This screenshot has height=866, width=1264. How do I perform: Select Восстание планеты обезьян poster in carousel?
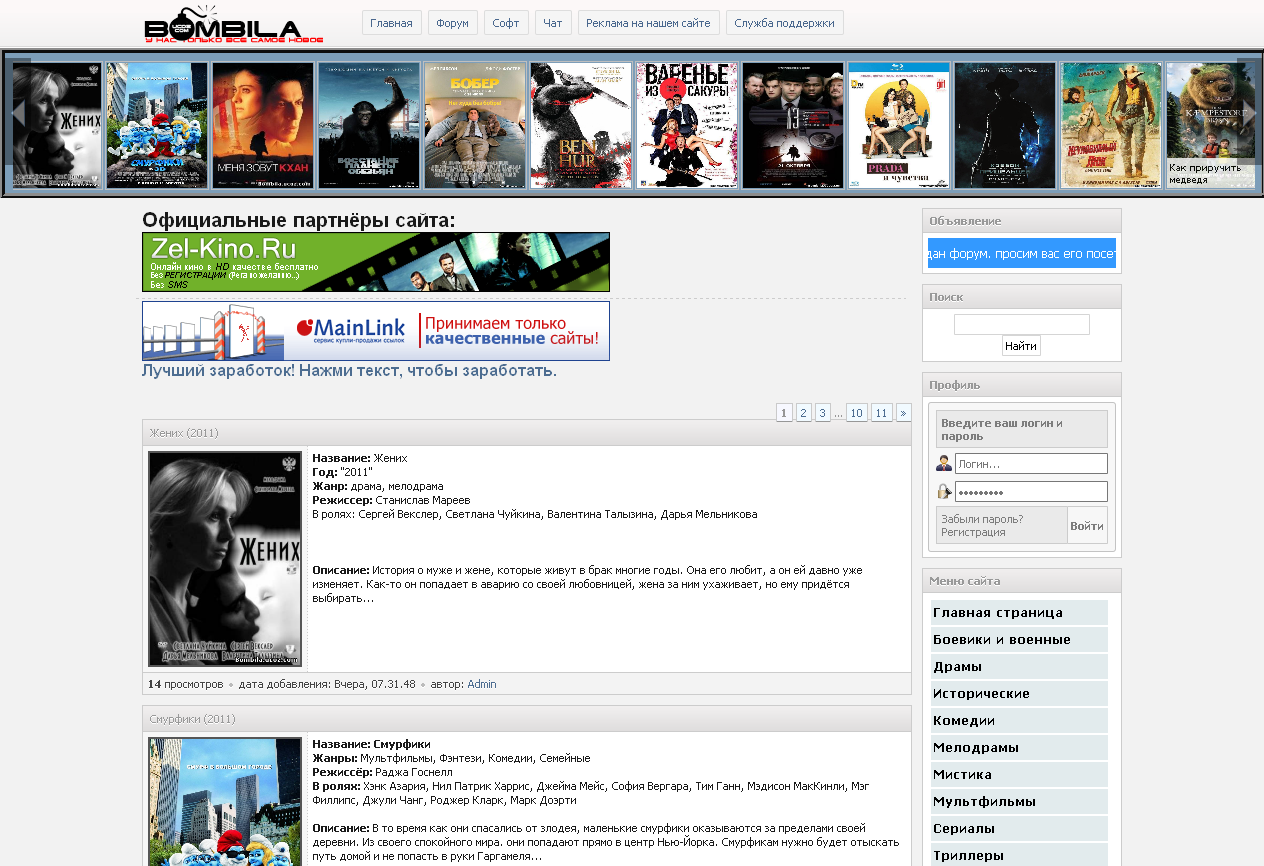point(369,125)
